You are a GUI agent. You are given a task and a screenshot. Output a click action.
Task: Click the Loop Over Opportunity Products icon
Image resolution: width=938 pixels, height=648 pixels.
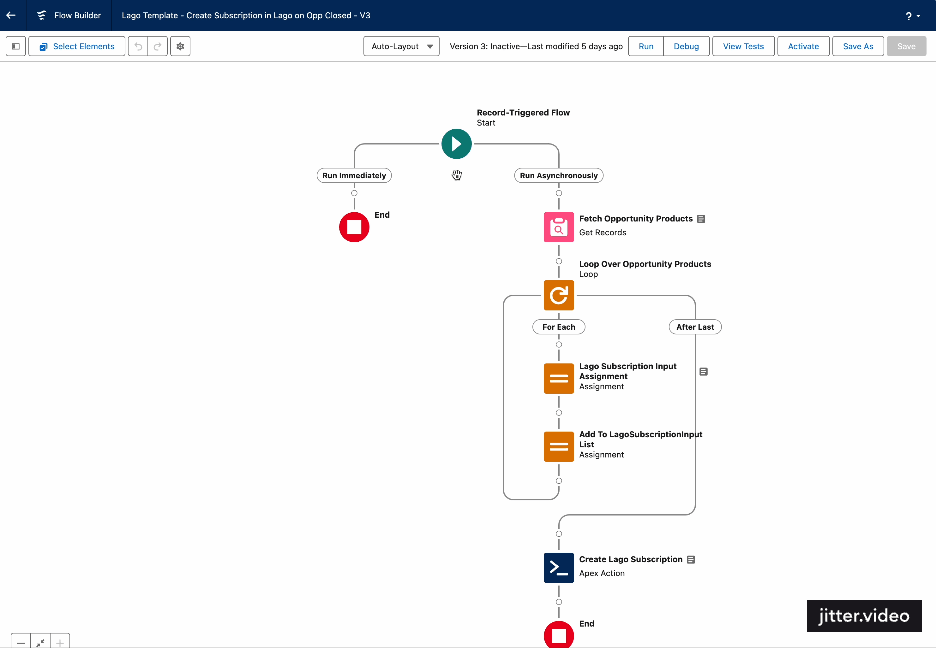pyautogui.click(x=558, y=295)
